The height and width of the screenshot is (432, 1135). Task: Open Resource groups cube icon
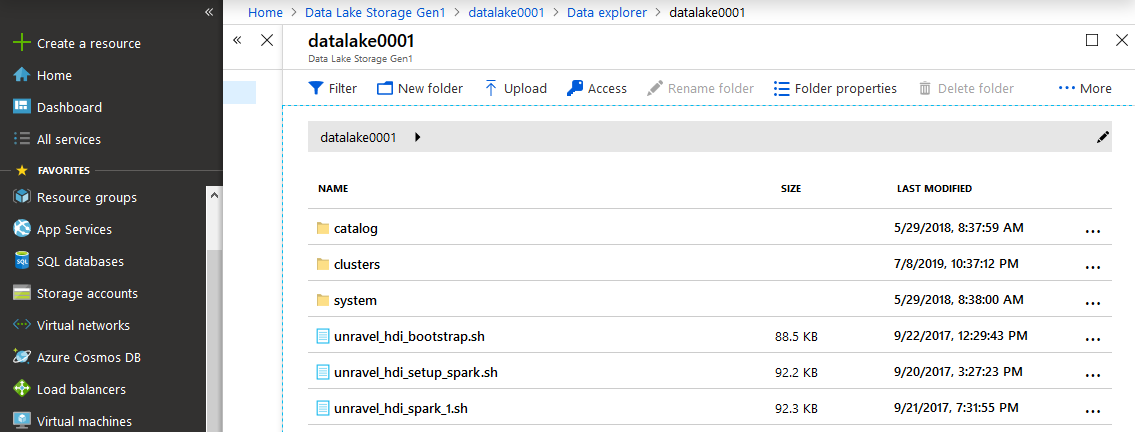pyautogui.click(x=22, y=198)
